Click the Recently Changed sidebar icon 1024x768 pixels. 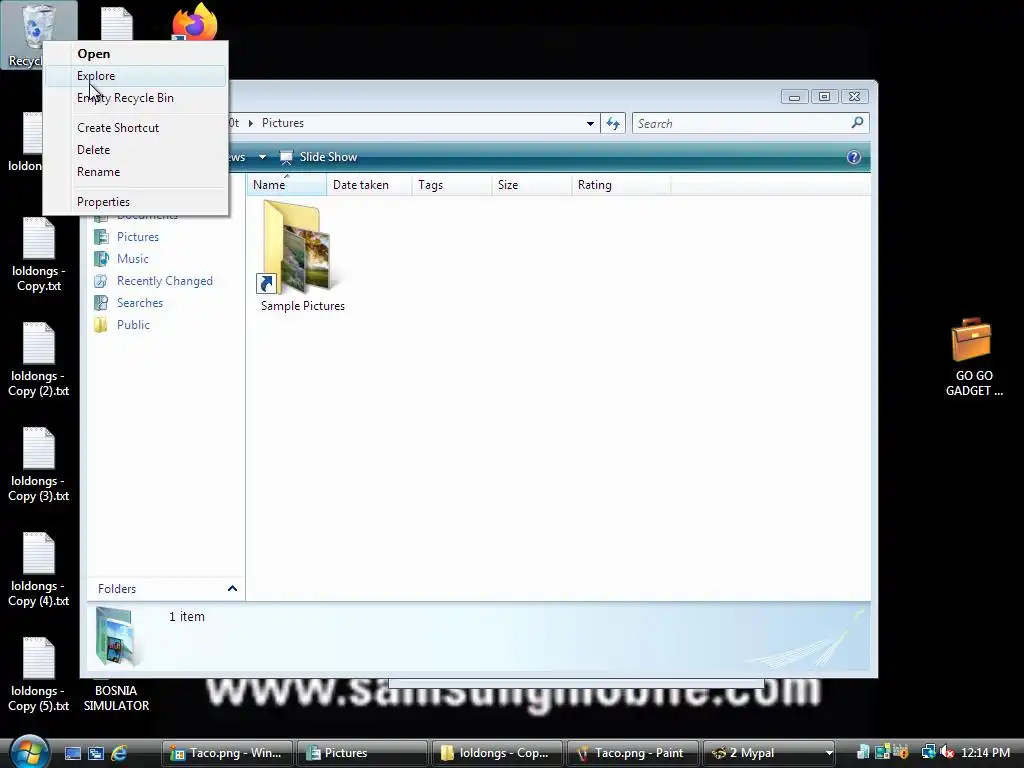point(101,281)
